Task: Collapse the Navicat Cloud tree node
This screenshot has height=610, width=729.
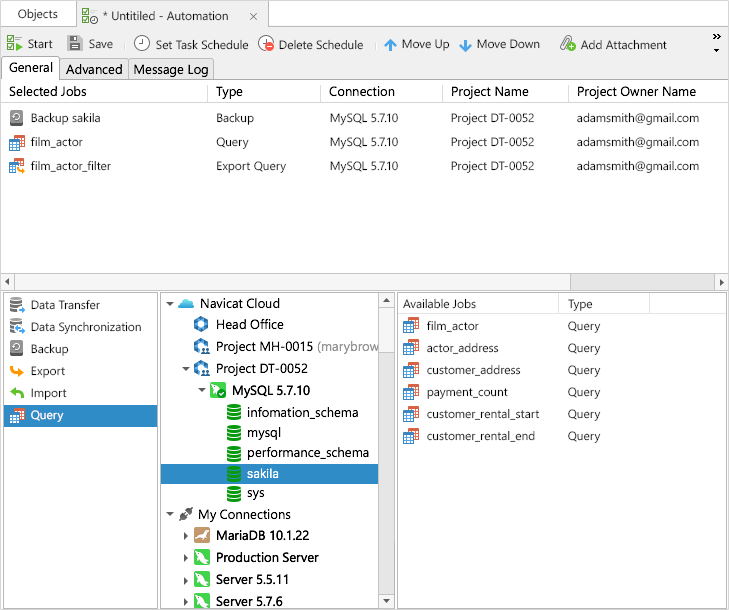Action: pos(170,304)
